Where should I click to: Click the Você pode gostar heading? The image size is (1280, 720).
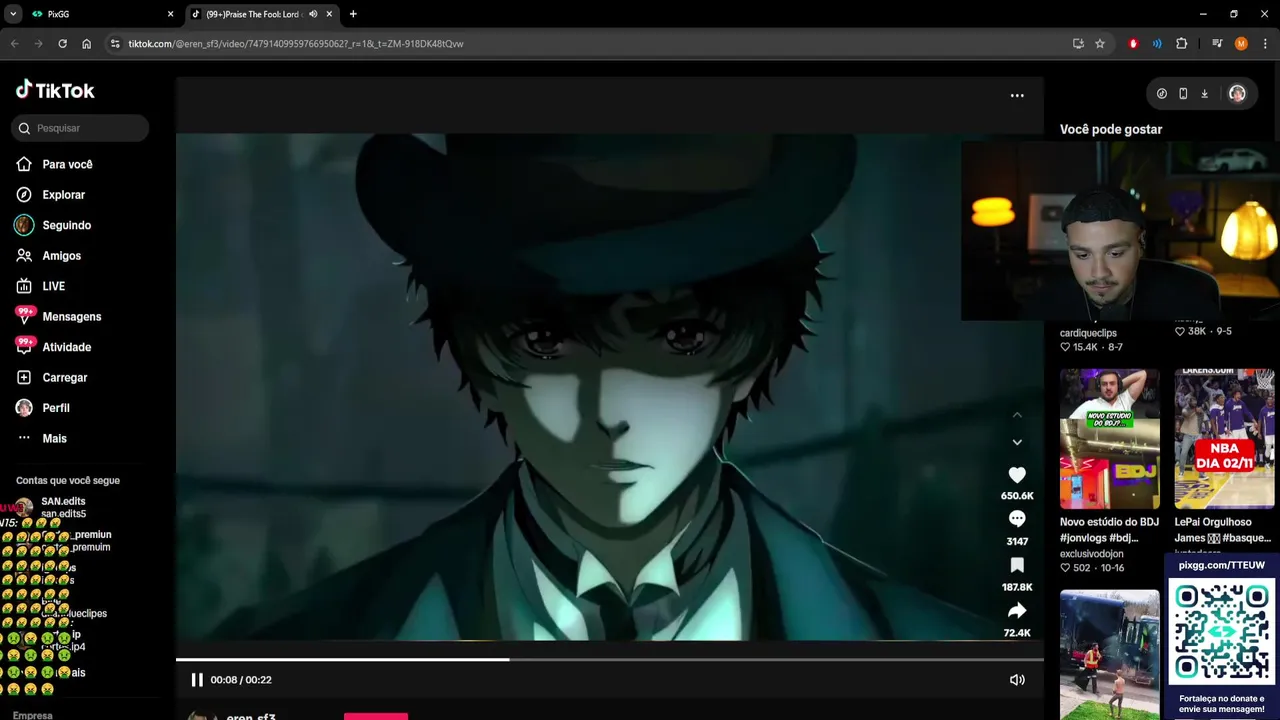tap(1111, 129)
